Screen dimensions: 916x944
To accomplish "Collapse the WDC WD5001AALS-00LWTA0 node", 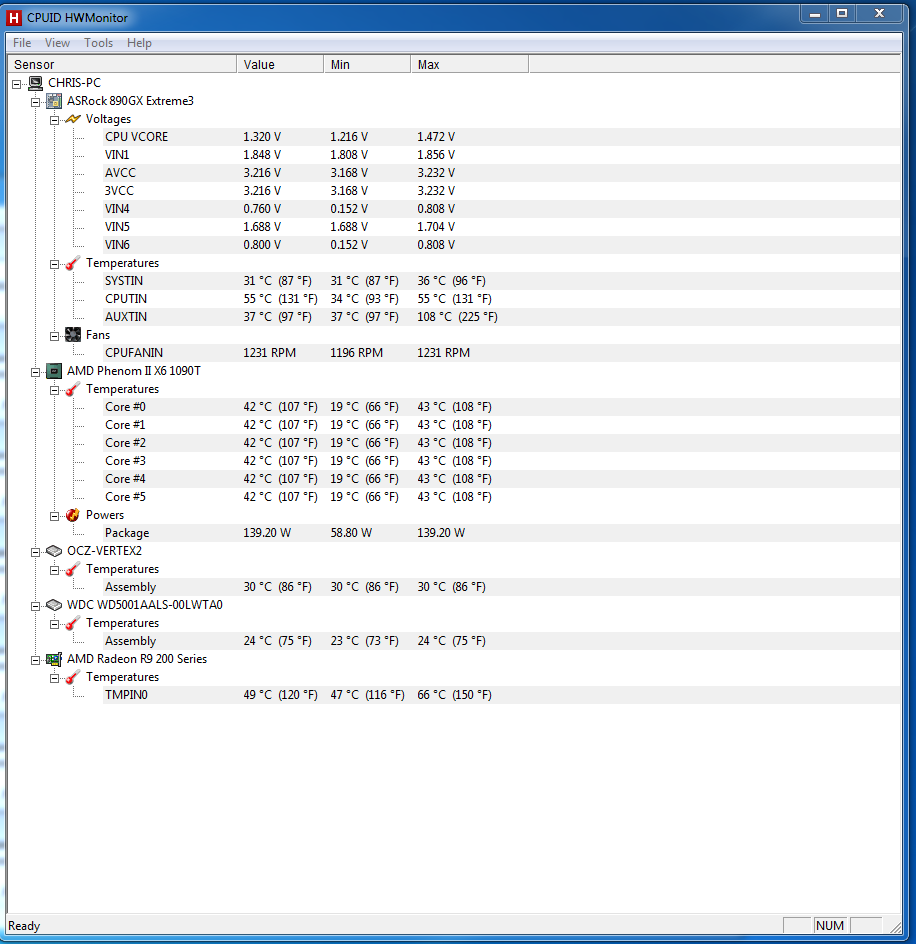I will (36, 606).
